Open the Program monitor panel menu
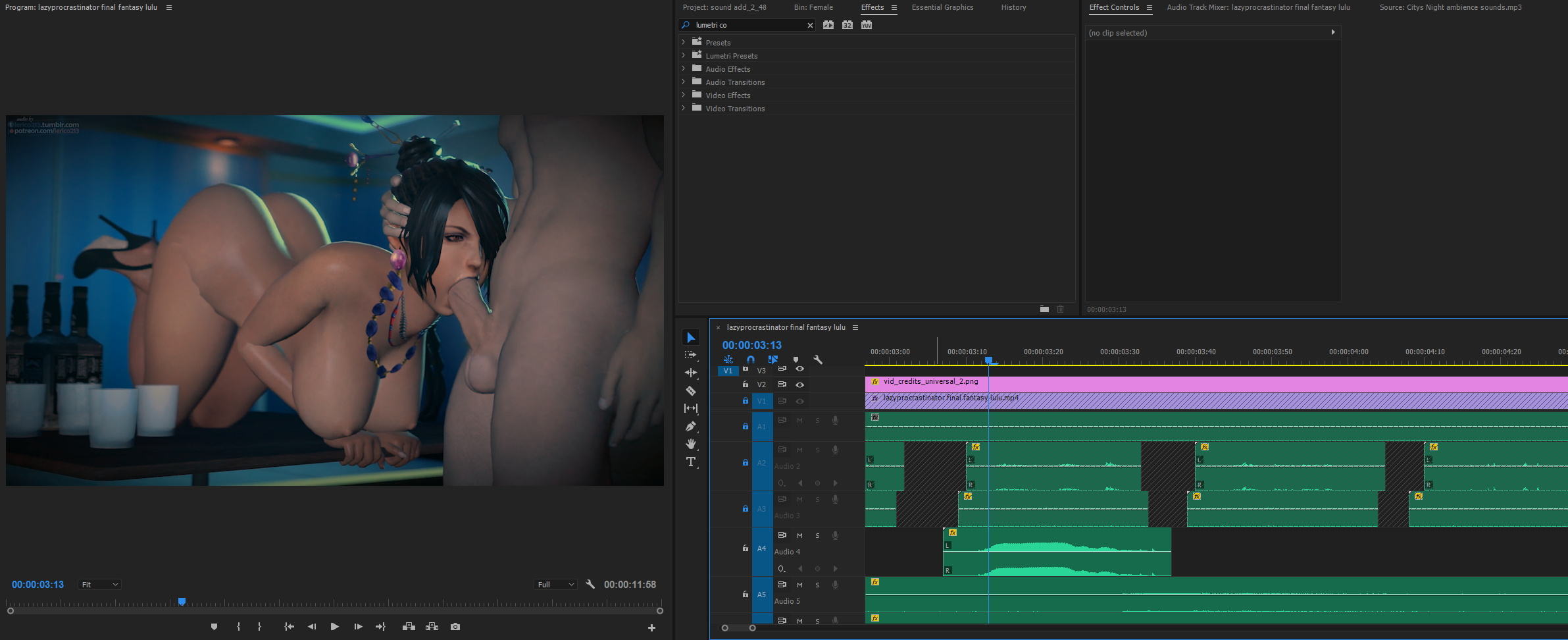The width and height of the screenshot is (1568, 640). [x=169, y=7]
